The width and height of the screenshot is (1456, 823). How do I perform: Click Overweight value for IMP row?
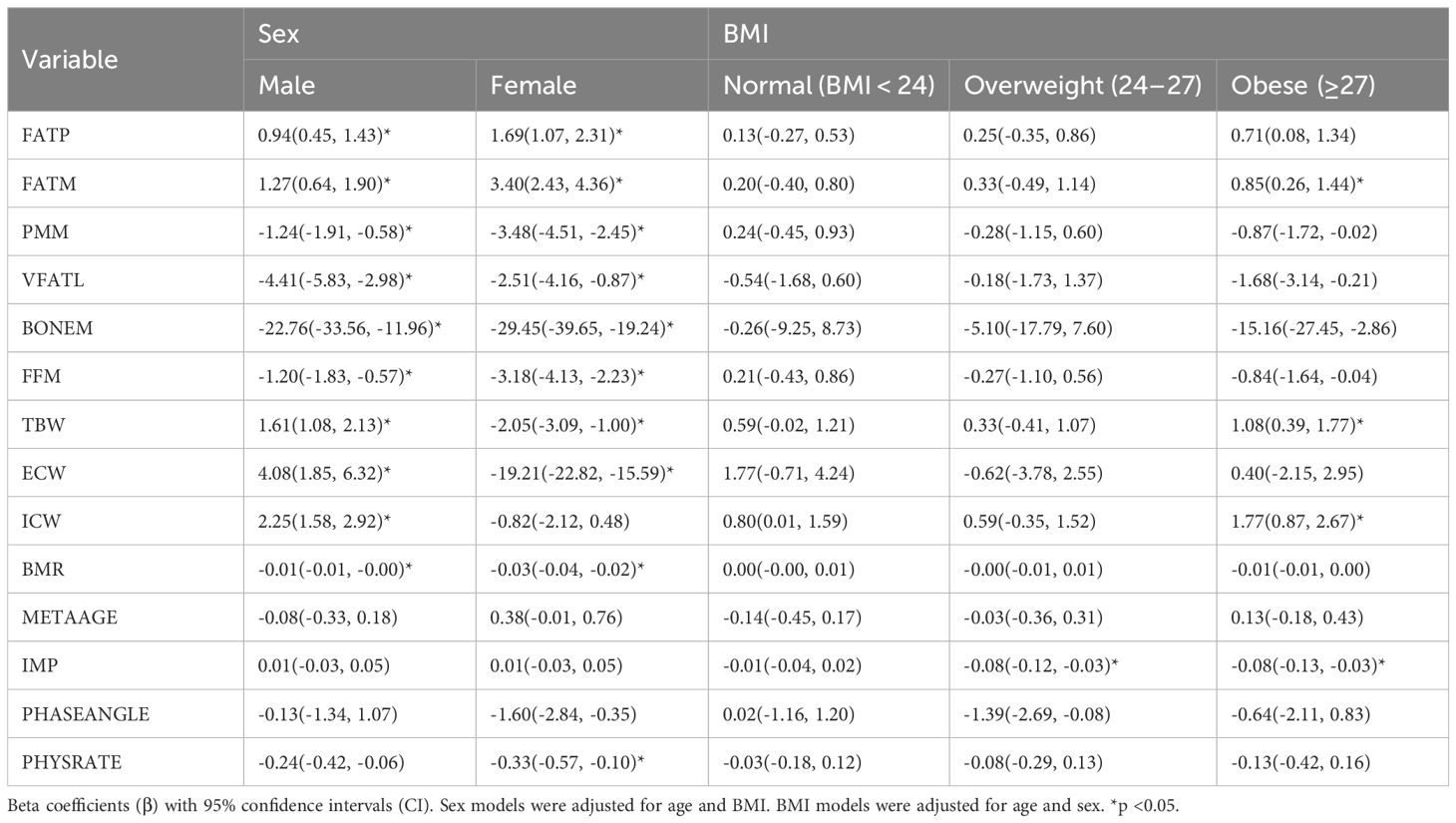(x=1040, y=665)
